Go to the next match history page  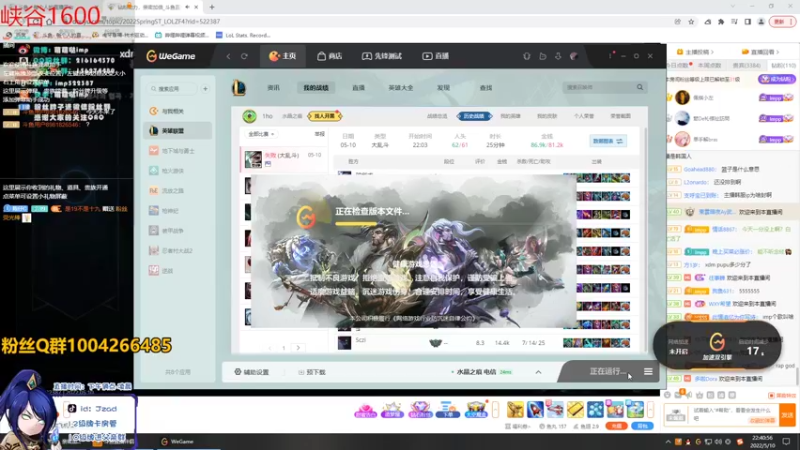click(x=298, y=348)
